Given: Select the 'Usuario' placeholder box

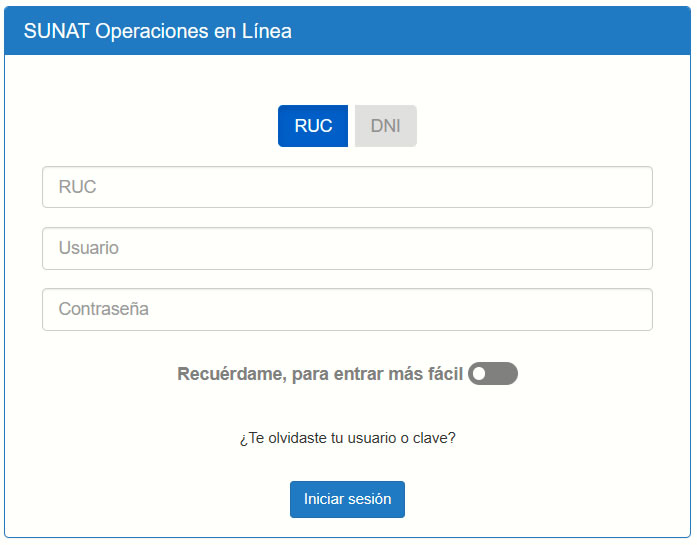Looking at the screenshot, I should (x=347, y=248).
